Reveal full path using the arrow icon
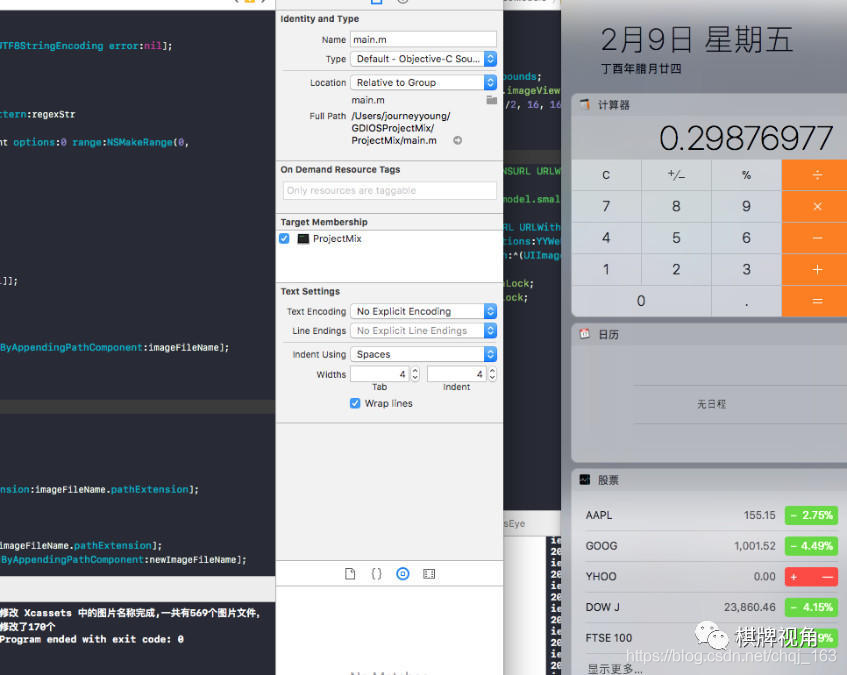The width and height of the screenshot is (847, 675). click(458, 140)
